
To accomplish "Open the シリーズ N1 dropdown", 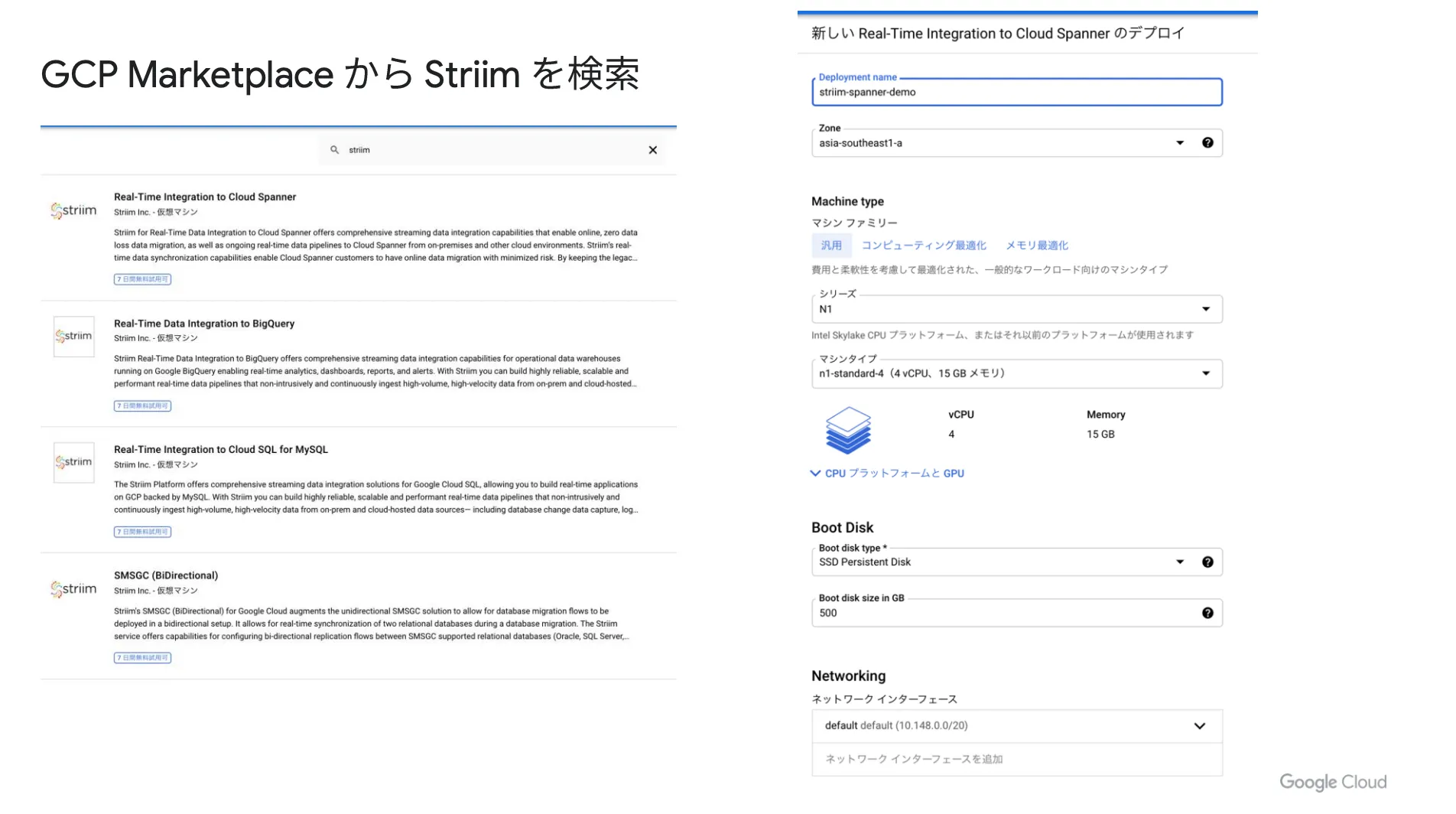I will pyautogui.click(x=1017, y=309).
